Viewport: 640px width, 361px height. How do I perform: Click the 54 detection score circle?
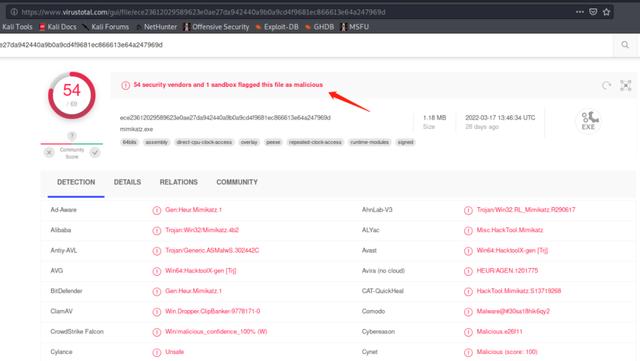click(72, 96)
